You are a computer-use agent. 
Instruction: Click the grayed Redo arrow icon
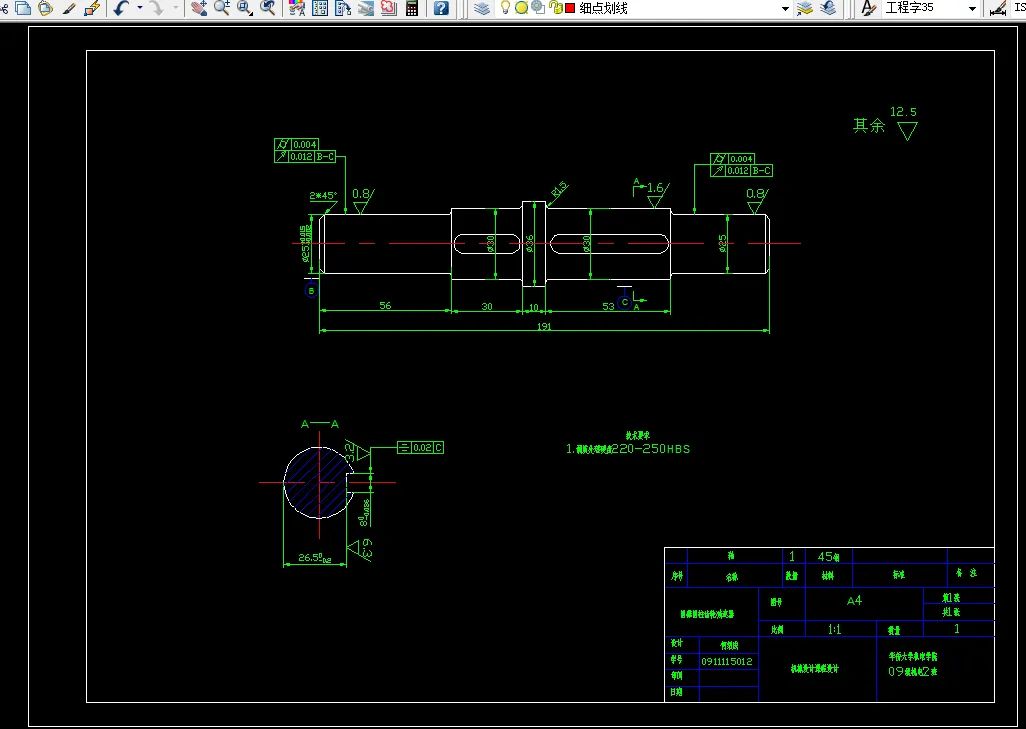coord(157,8)
